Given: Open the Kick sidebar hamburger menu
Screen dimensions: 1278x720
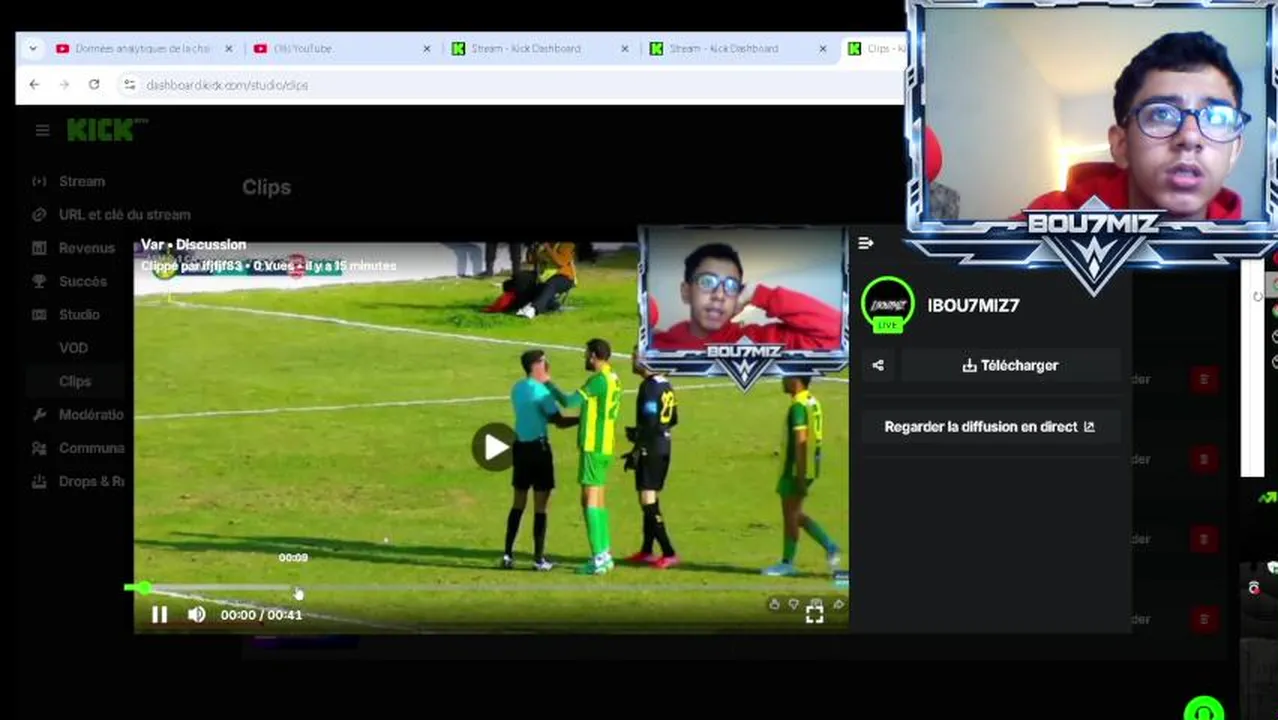Looking at the screenshot, I should pyautogui.click(x=42, y=130).
